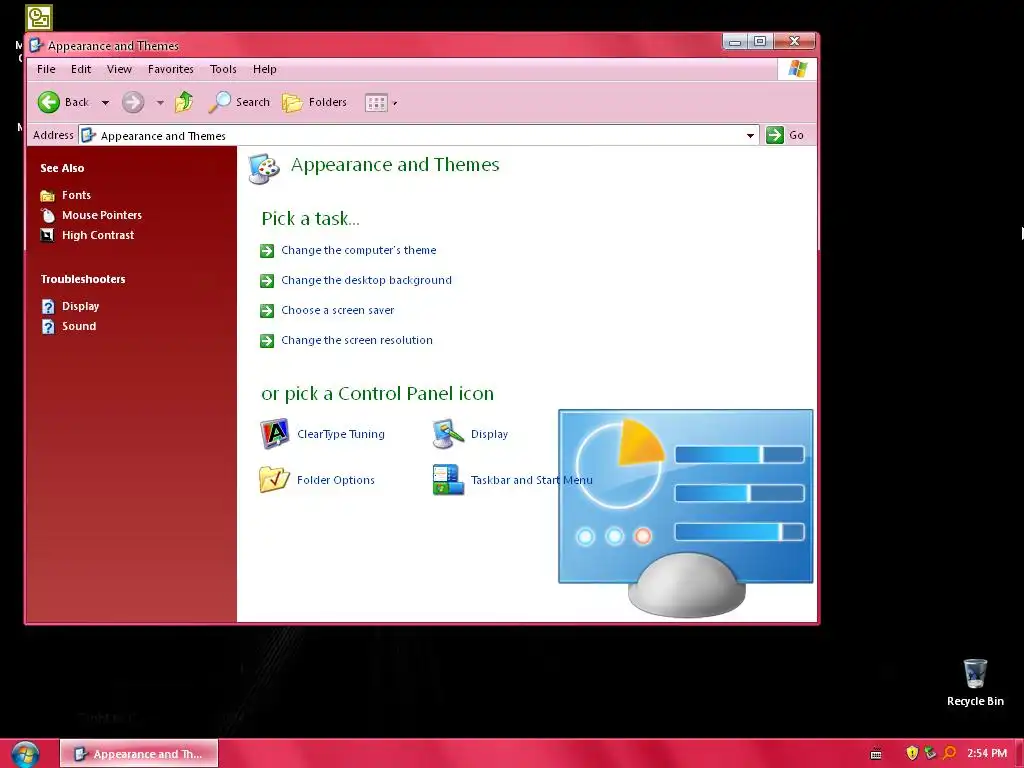Image resolution: width=1024 pixels, height=768 pixels.
Task: Open Folder Options icon
Action: point(274,479)
